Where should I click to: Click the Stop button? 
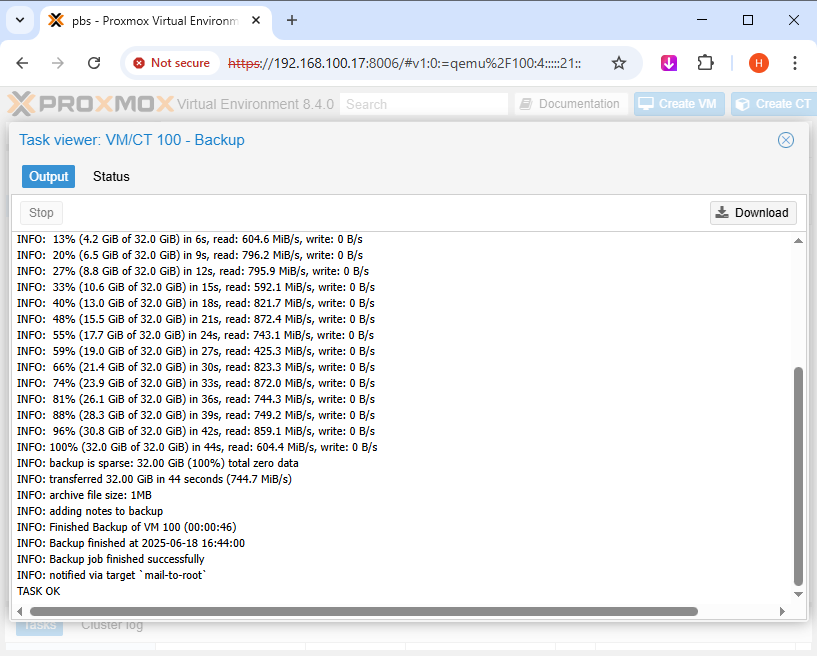click(x=41, y=213)
